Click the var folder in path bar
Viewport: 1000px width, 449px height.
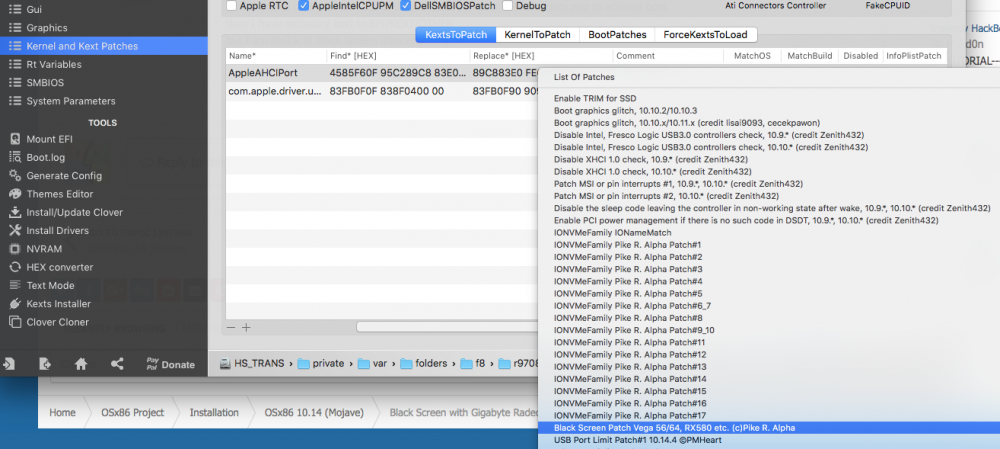372,364
